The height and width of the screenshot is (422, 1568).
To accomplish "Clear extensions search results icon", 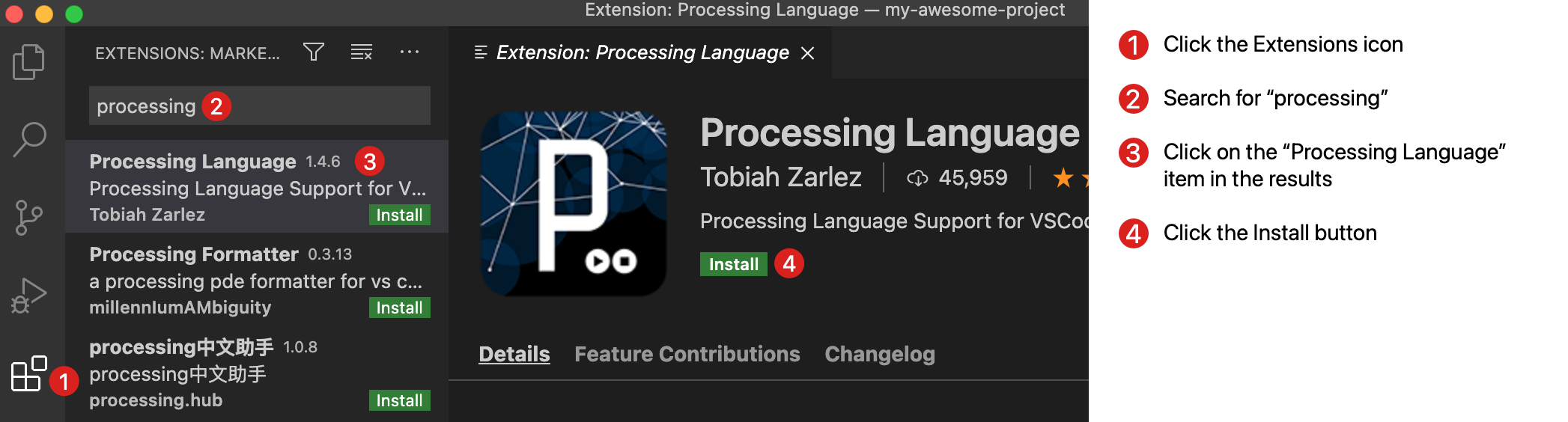I will tap(362, 52).
